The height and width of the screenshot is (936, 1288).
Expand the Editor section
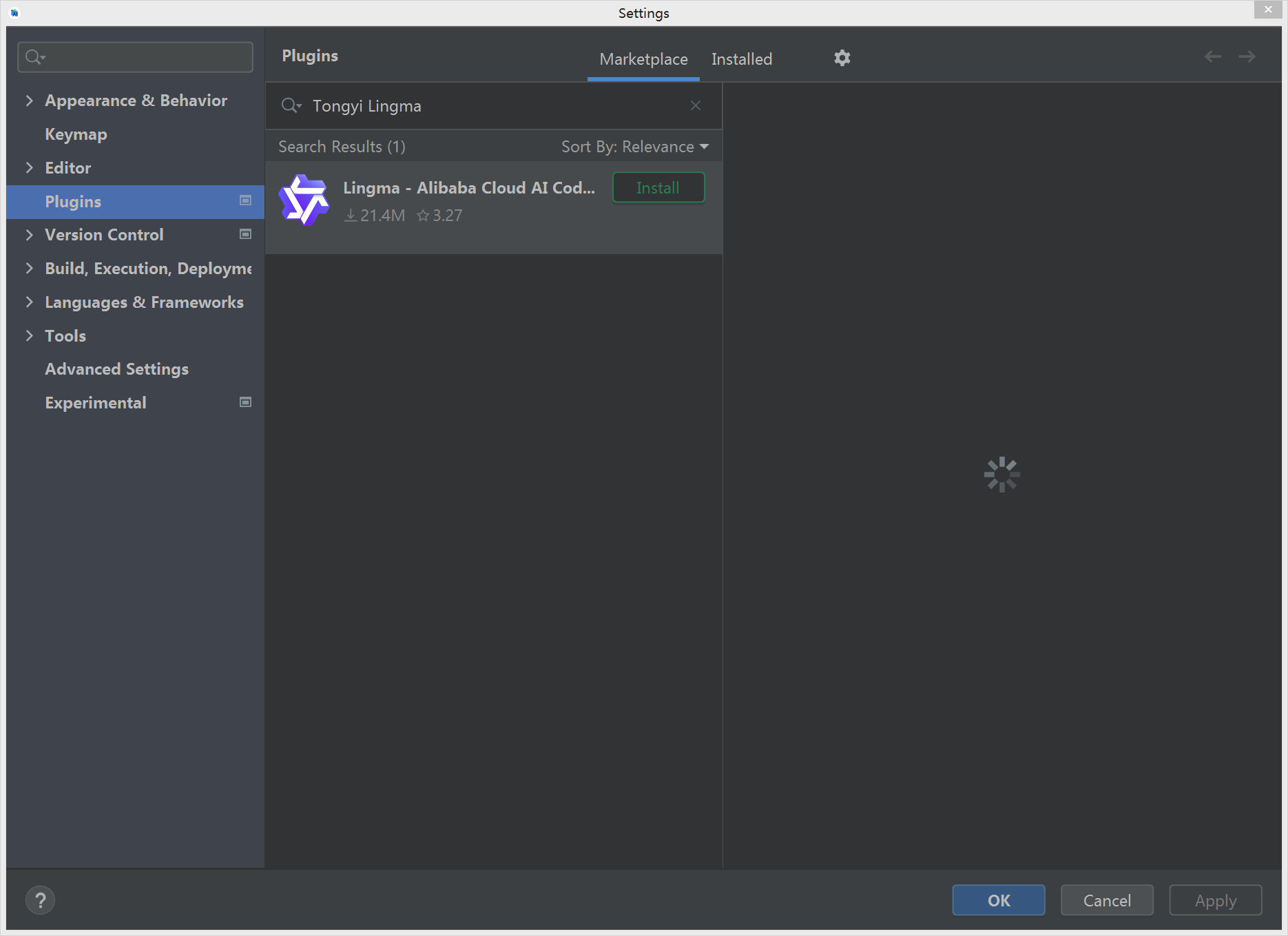tap(29, 167)
